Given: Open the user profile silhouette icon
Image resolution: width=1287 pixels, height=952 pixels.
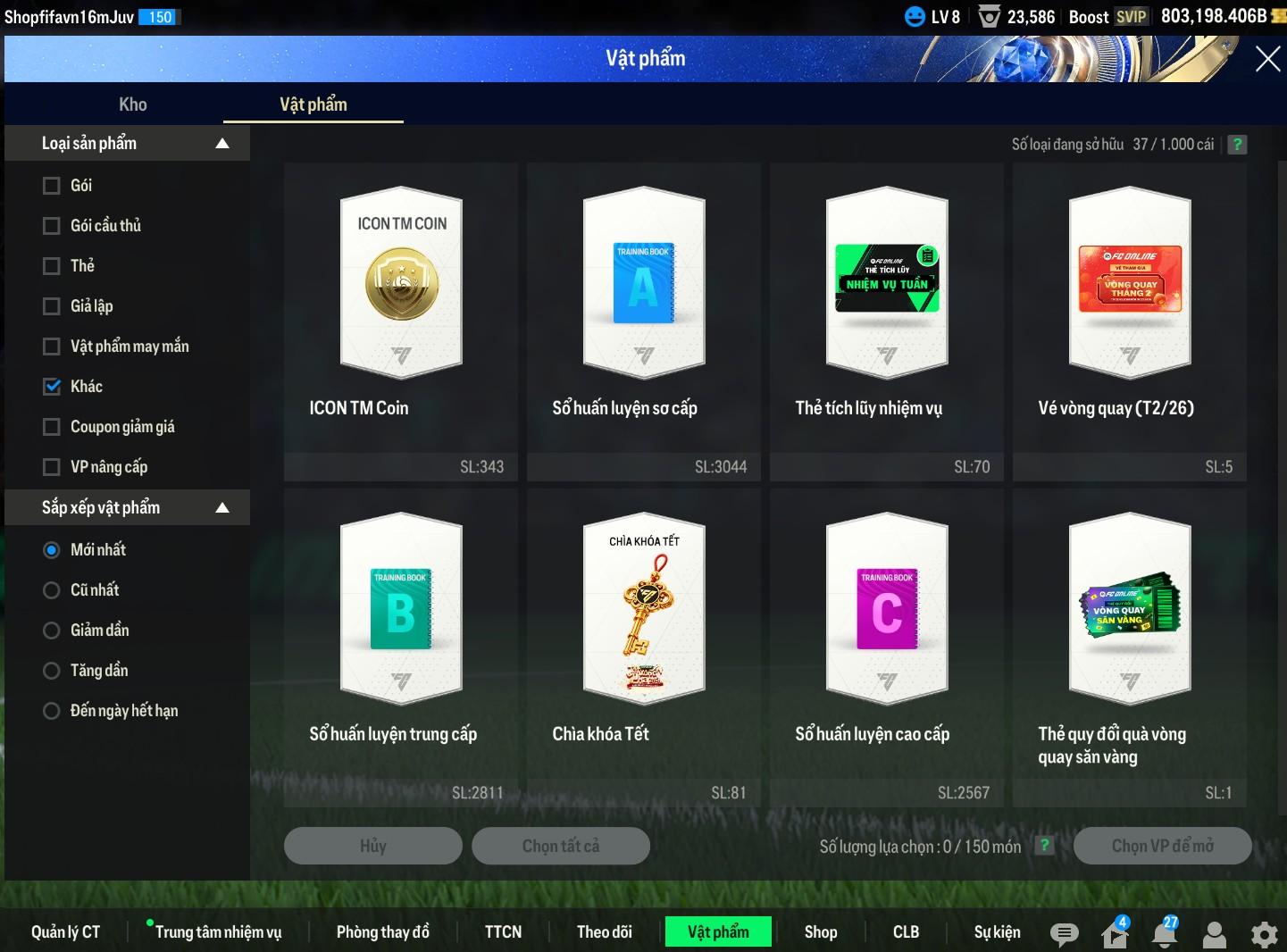Looking at the screenshot, I should click(x=1215, y=934).
